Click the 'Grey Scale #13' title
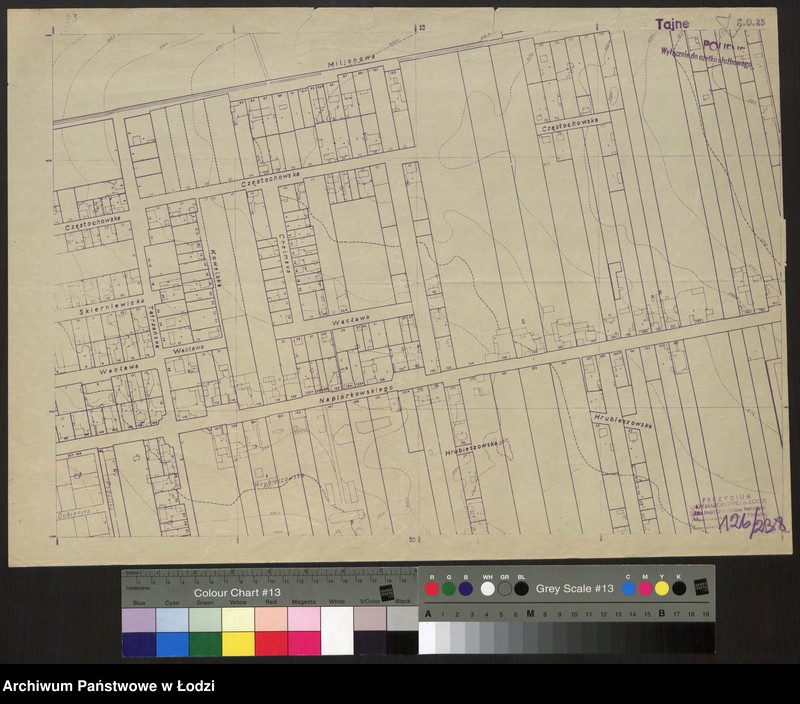The image size is (800, 704). (x=574, y=589)
